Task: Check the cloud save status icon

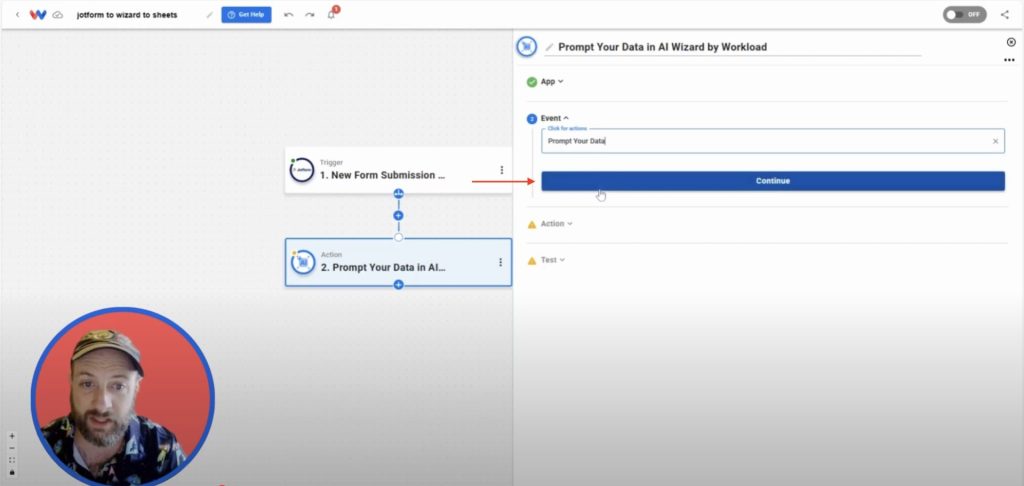Action: [x=58, y=14]
